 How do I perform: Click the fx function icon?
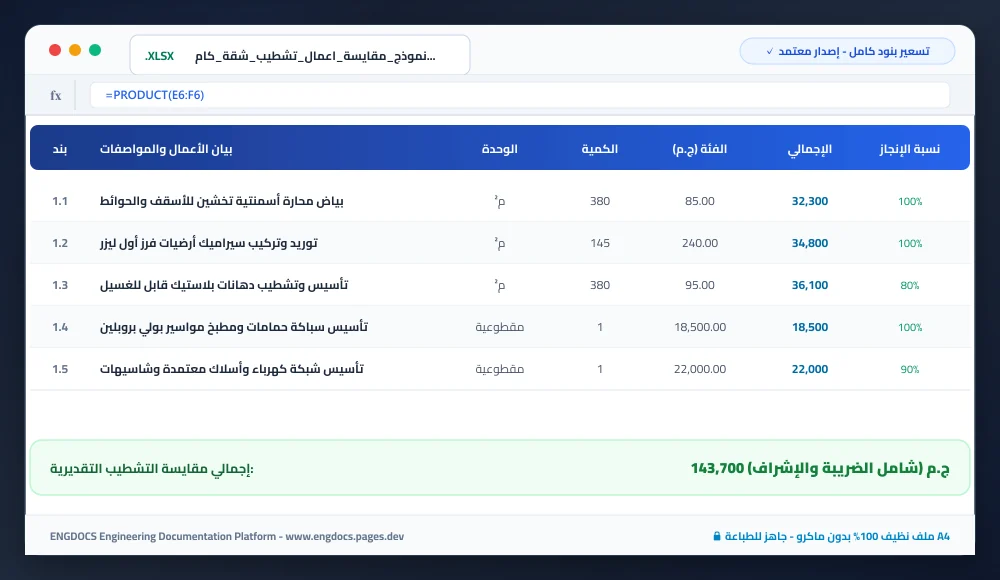coord(55,95)
